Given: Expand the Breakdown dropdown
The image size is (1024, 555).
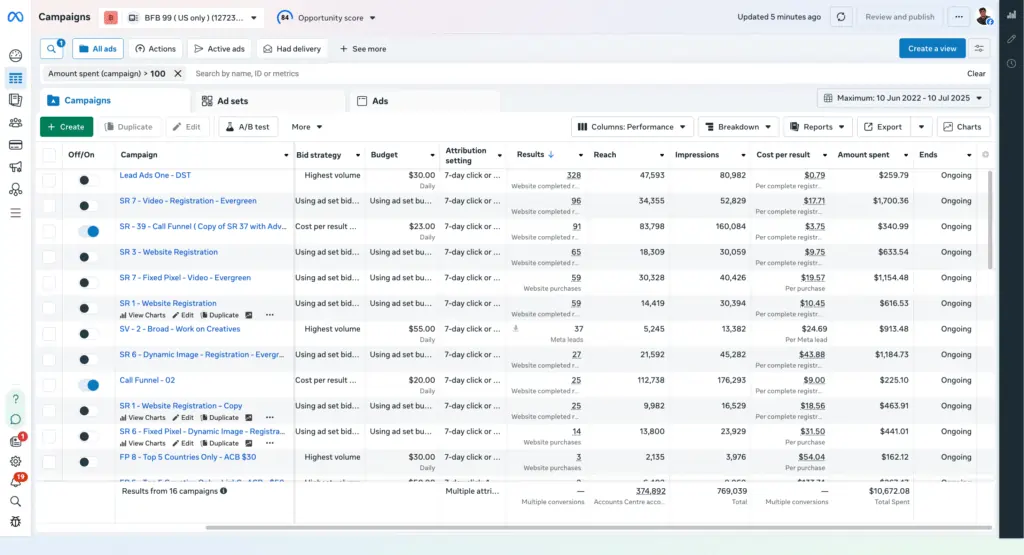Looking at the screenshot, I should point(738,127).
